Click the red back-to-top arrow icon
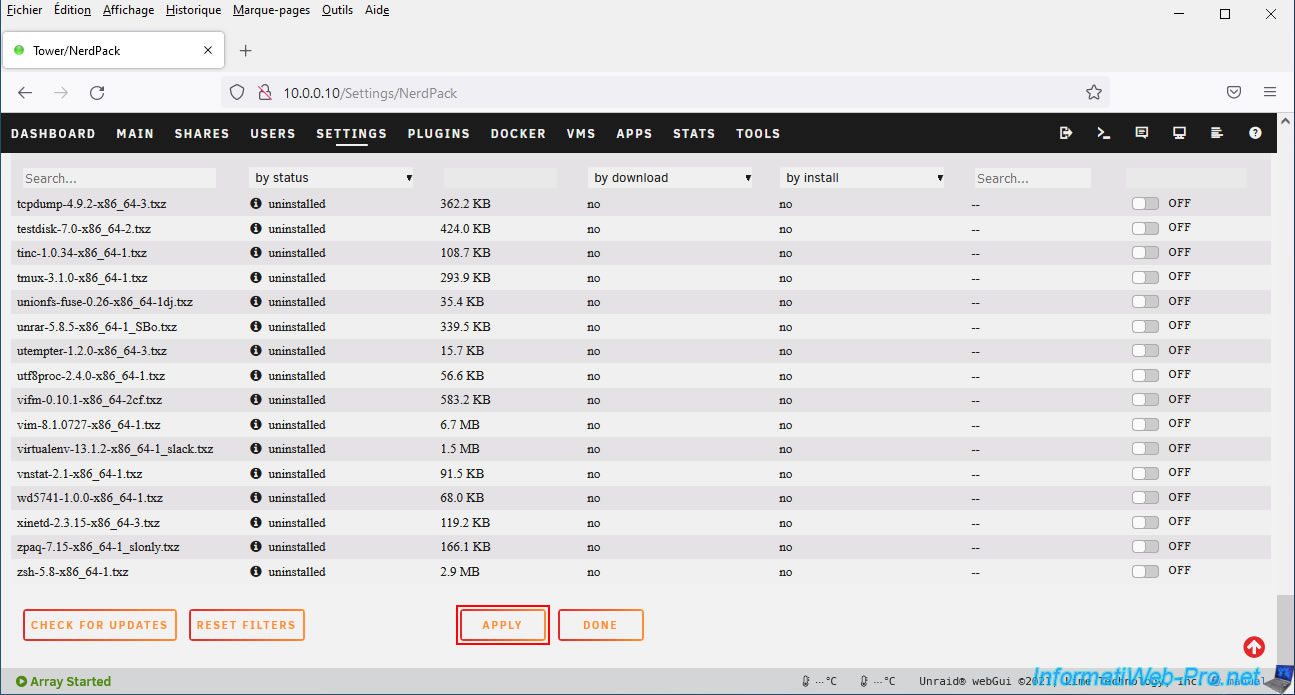Viewport: 1295px width, 695px height. pyautogui.click(x=1254, y=647)
